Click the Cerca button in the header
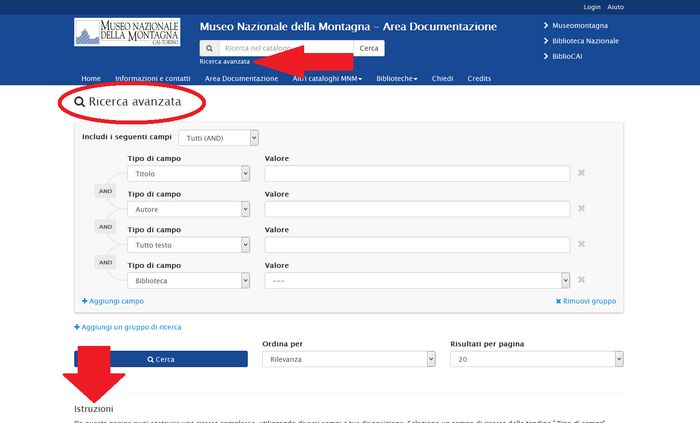This screenshot has width=700, height=423. (369, 48)
